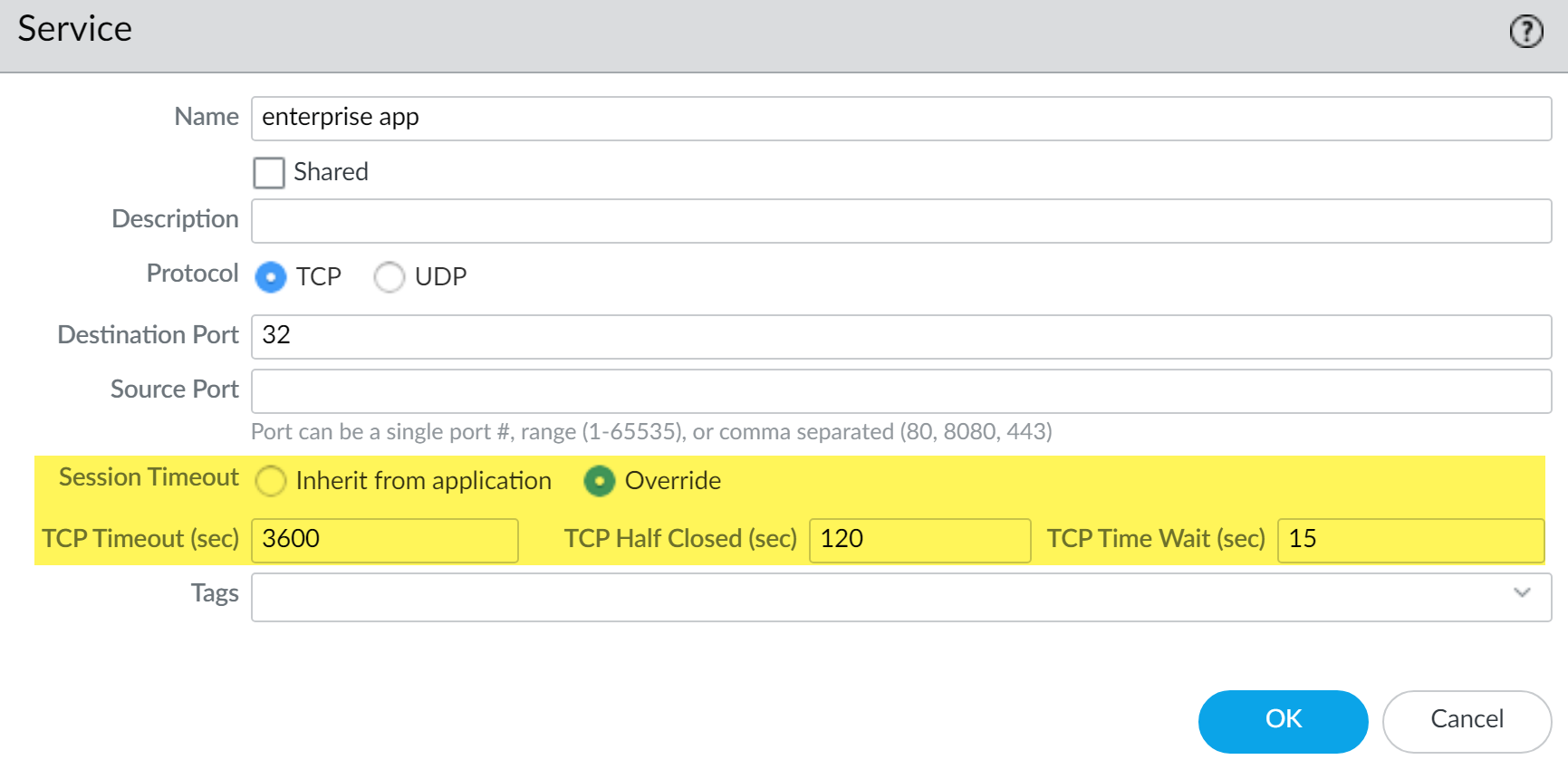This screenshot has height=779, width=1568.
Task: Click the empty Description field
Action: click(900, 221)
